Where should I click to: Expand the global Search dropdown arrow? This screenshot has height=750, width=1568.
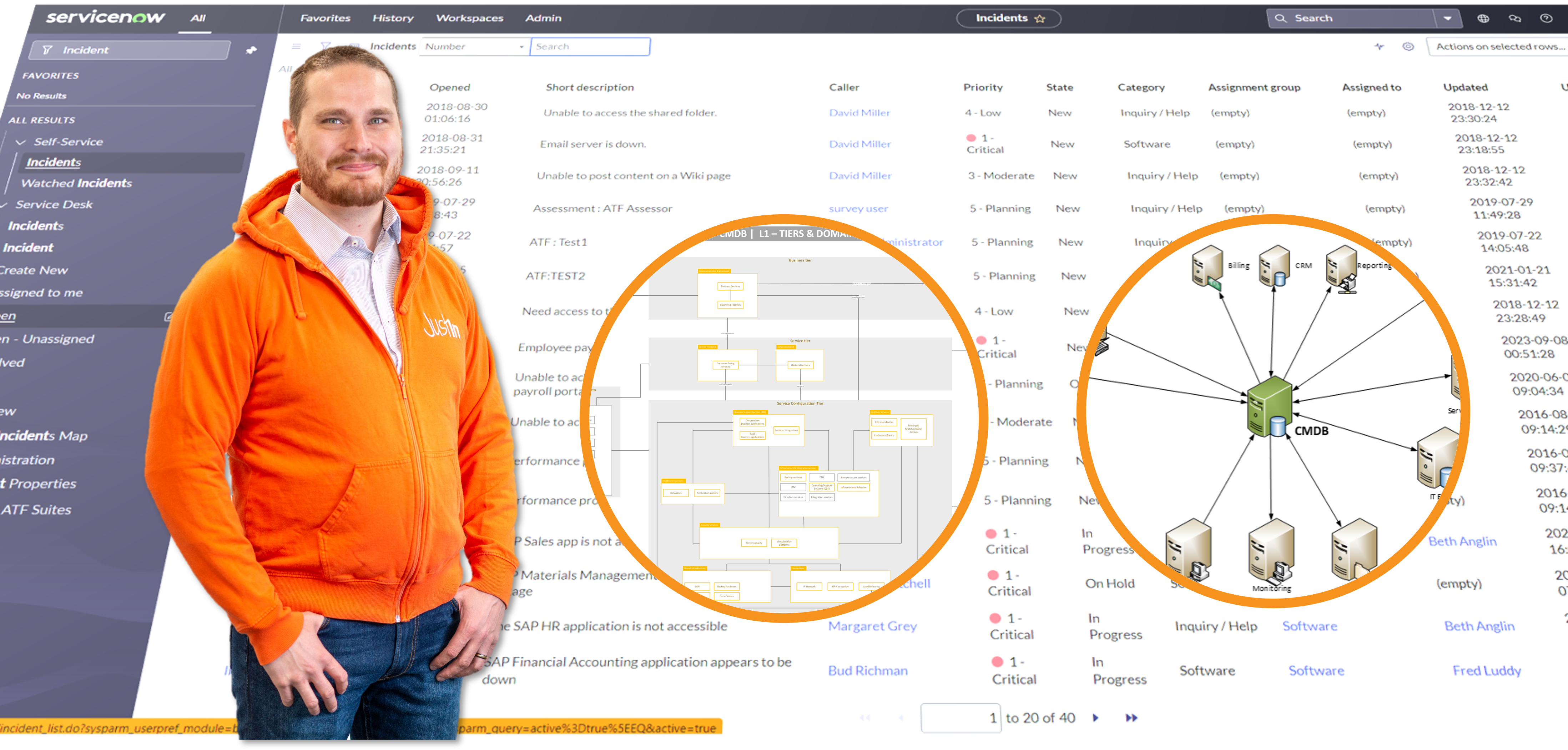[1447, 18]
